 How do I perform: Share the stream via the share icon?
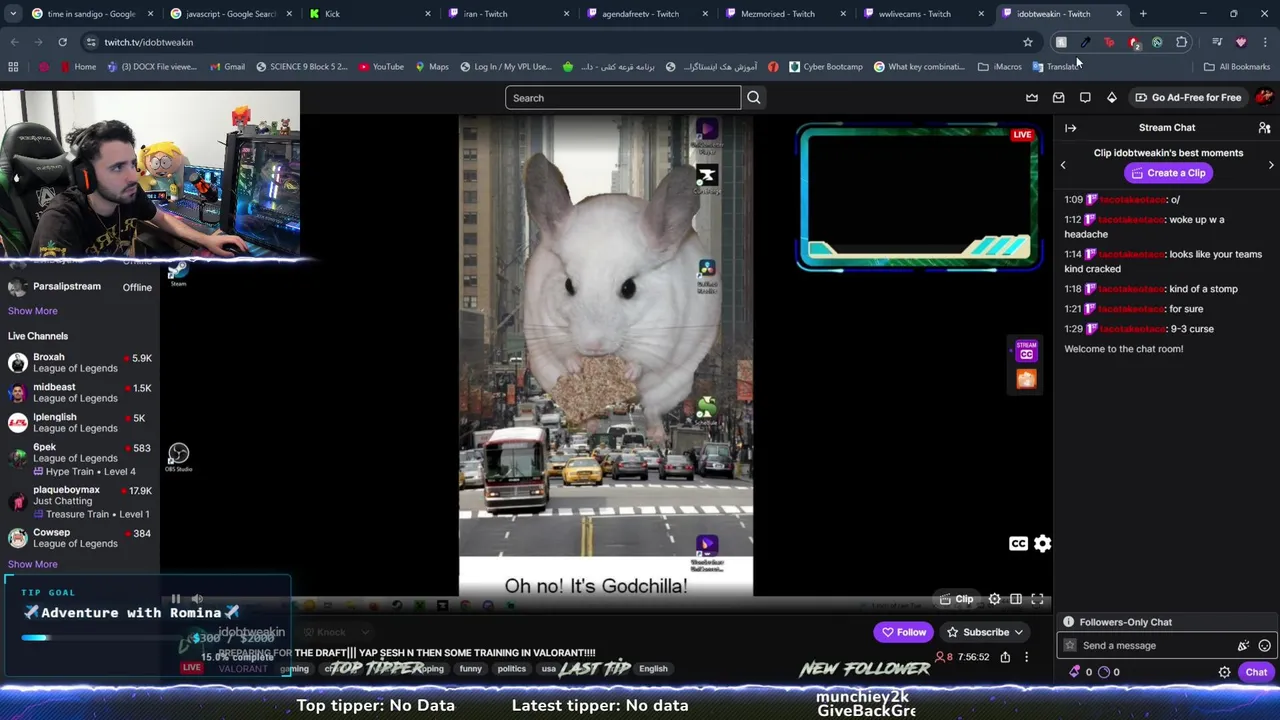pyautogui.click(x=1005, y=657)
